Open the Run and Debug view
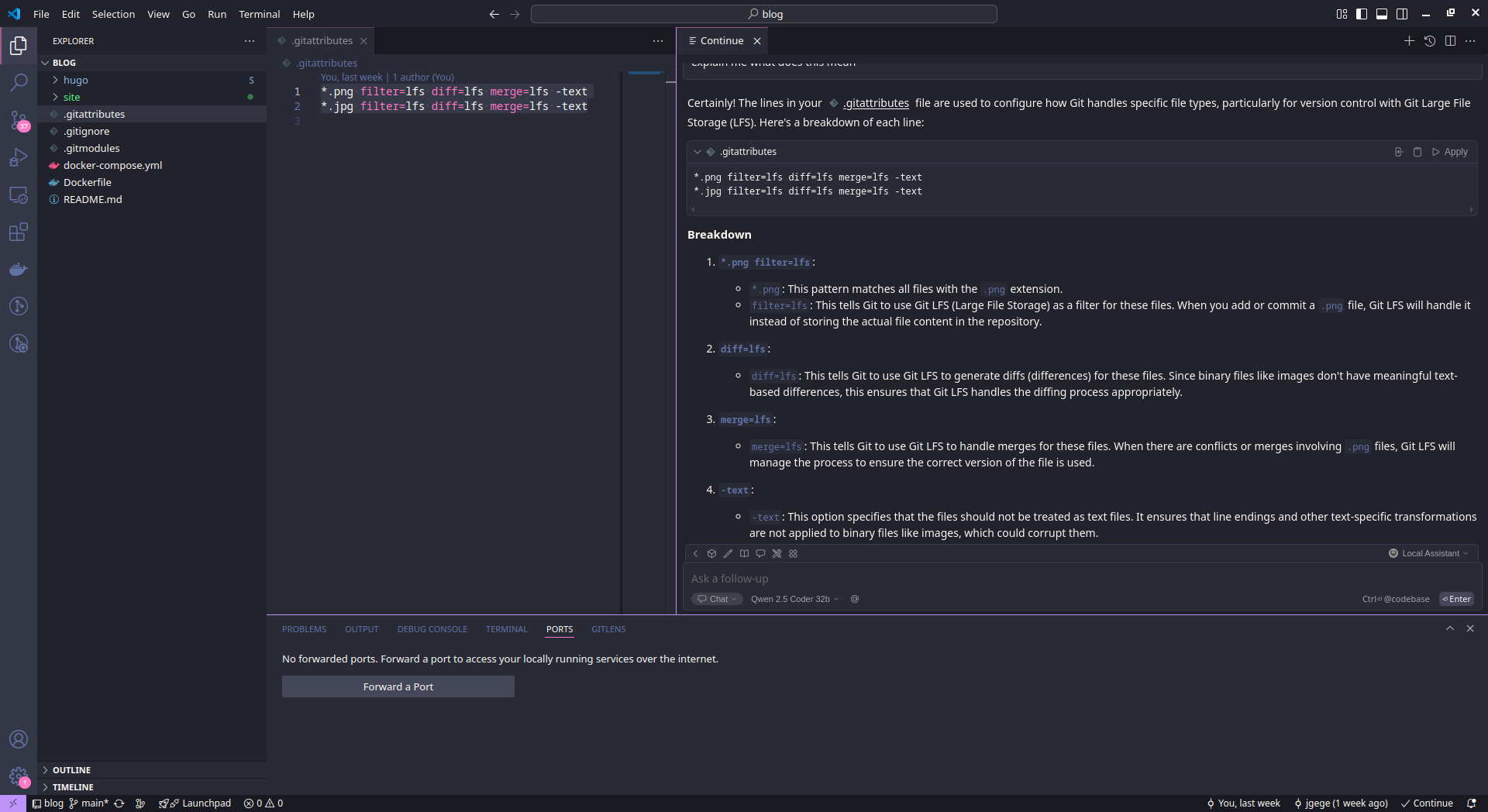Viewport: 1488px width, 812px height. coord(19,157)
